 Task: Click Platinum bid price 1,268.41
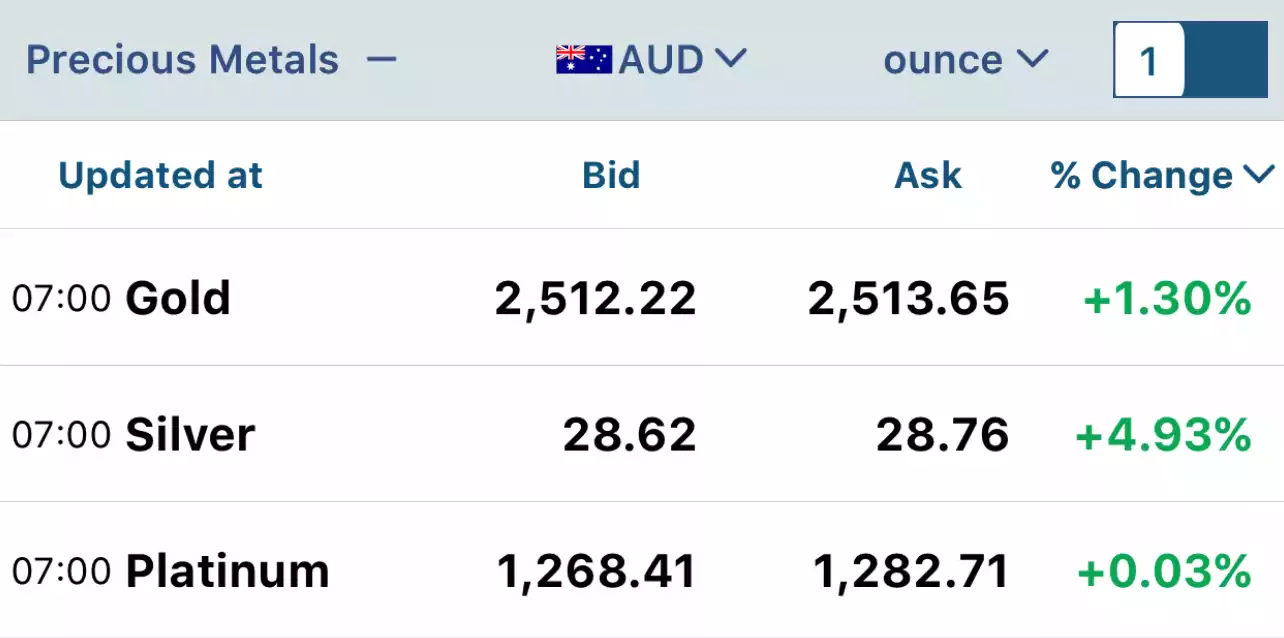[x=597, y=571]
